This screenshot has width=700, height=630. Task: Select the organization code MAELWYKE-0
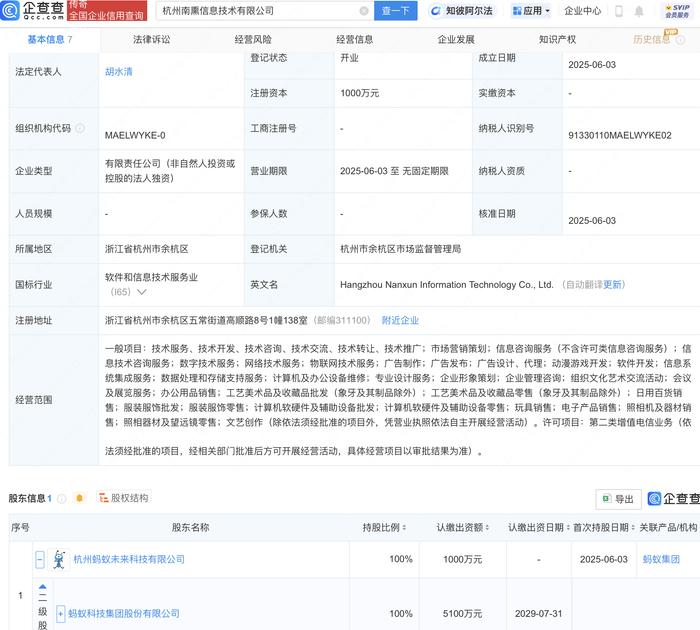coord(135,135)
